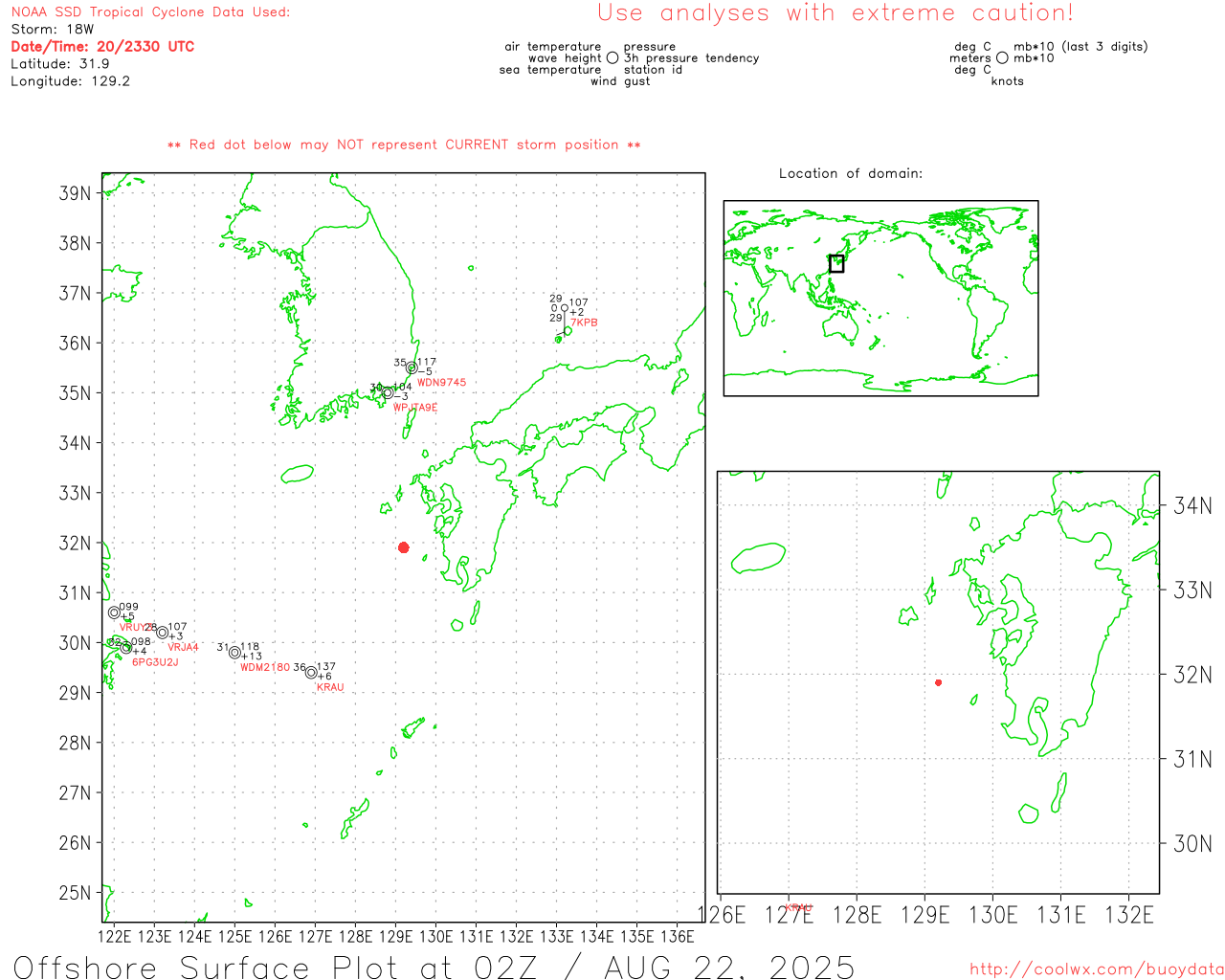Viewport: 1225px width, 980px height.
Task: Click the 'Location of domain:' caption
Action: point(851,173)
